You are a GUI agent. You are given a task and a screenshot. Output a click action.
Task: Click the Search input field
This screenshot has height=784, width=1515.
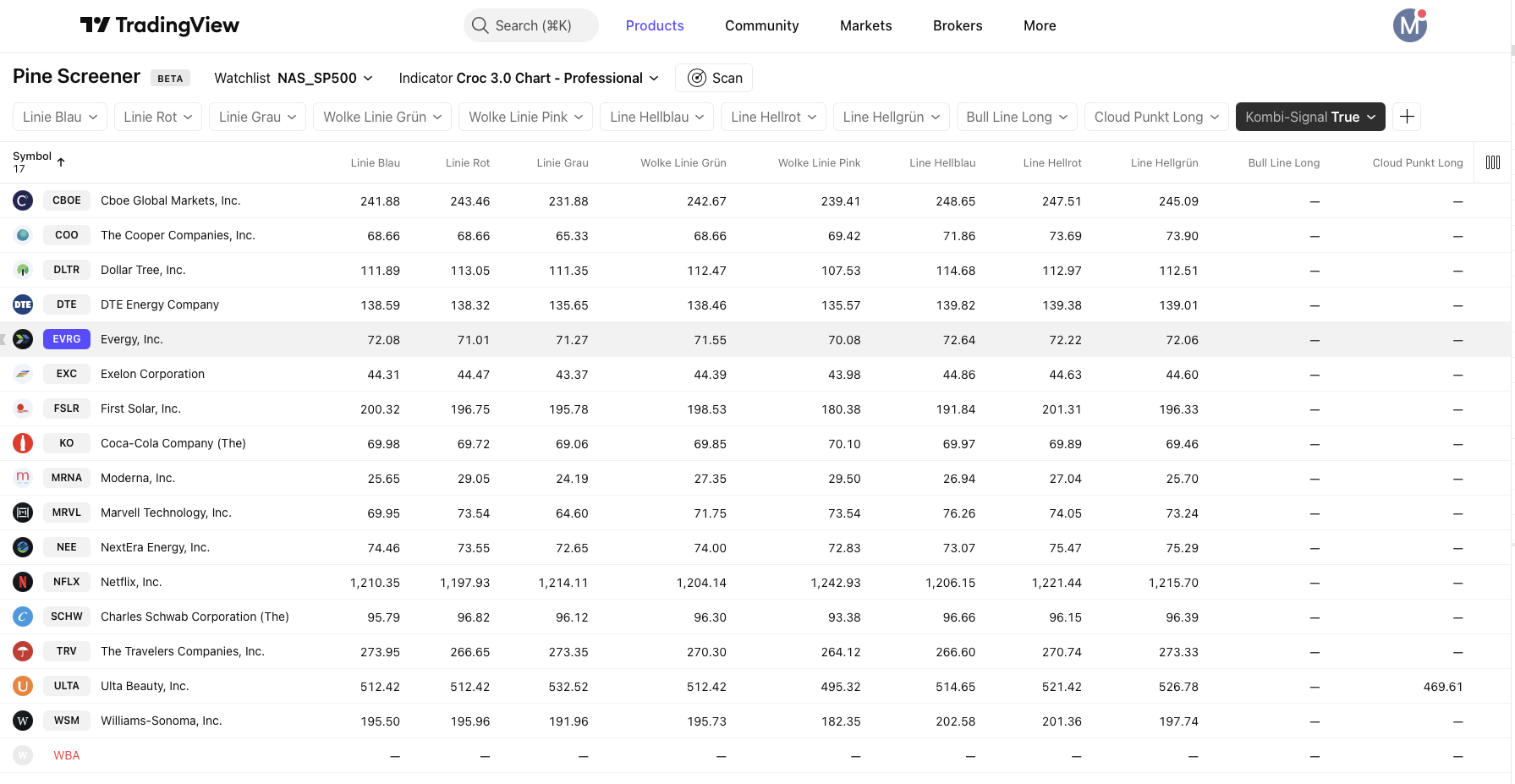pyautogui.click(x=531, y=25)
